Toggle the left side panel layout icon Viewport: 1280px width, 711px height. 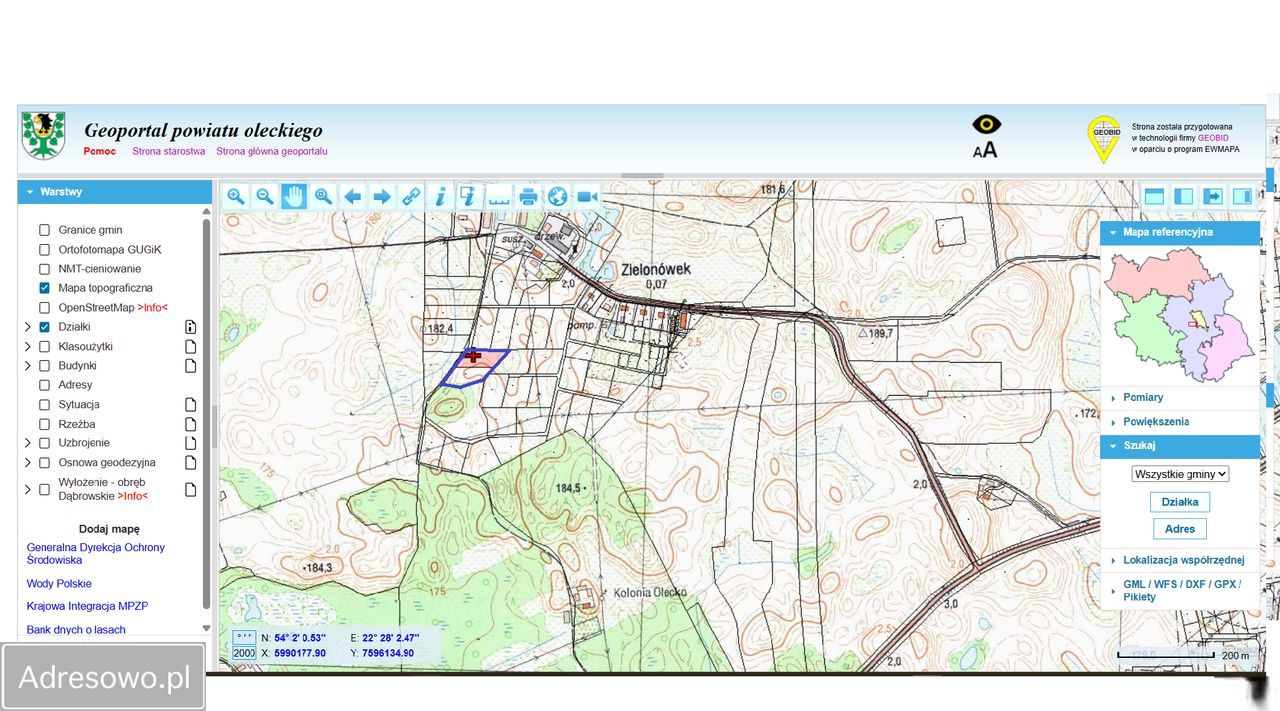point(1184,196)
